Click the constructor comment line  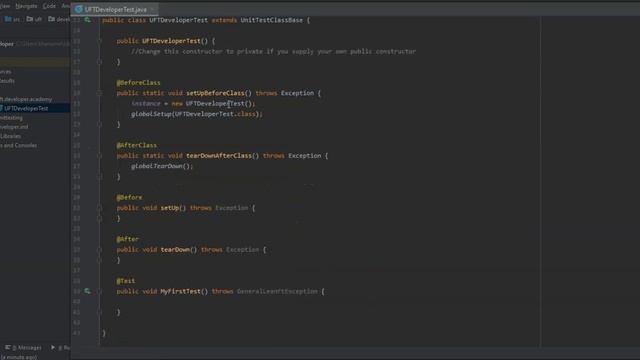pyautogui.click(x=273, y=51)
